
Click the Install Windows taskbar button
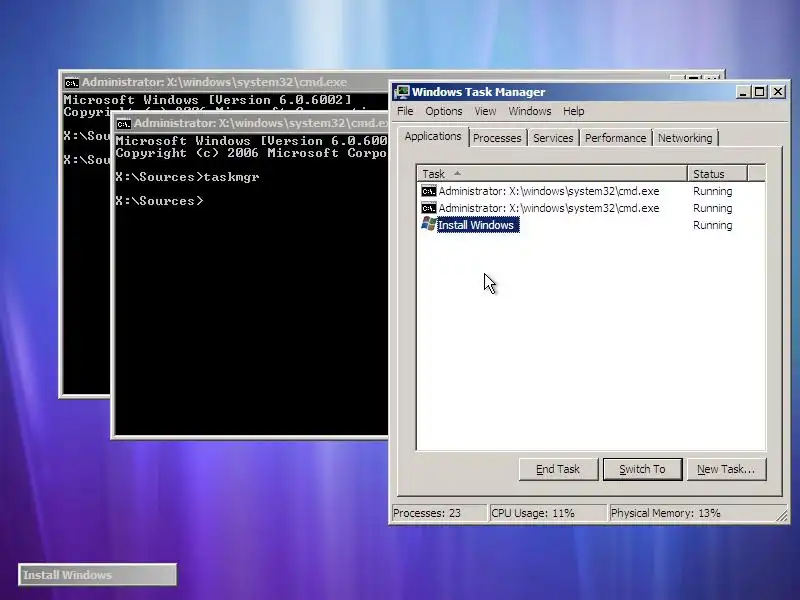coord(97,574)
